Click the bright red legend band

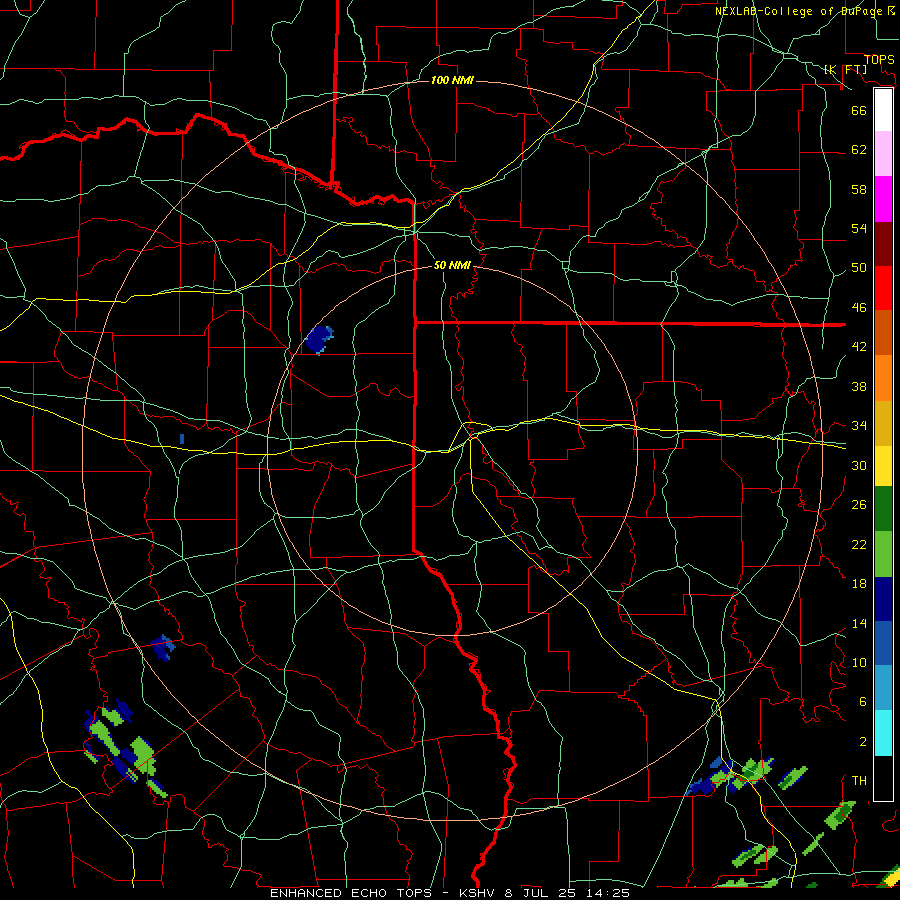(x=883, y=288)
